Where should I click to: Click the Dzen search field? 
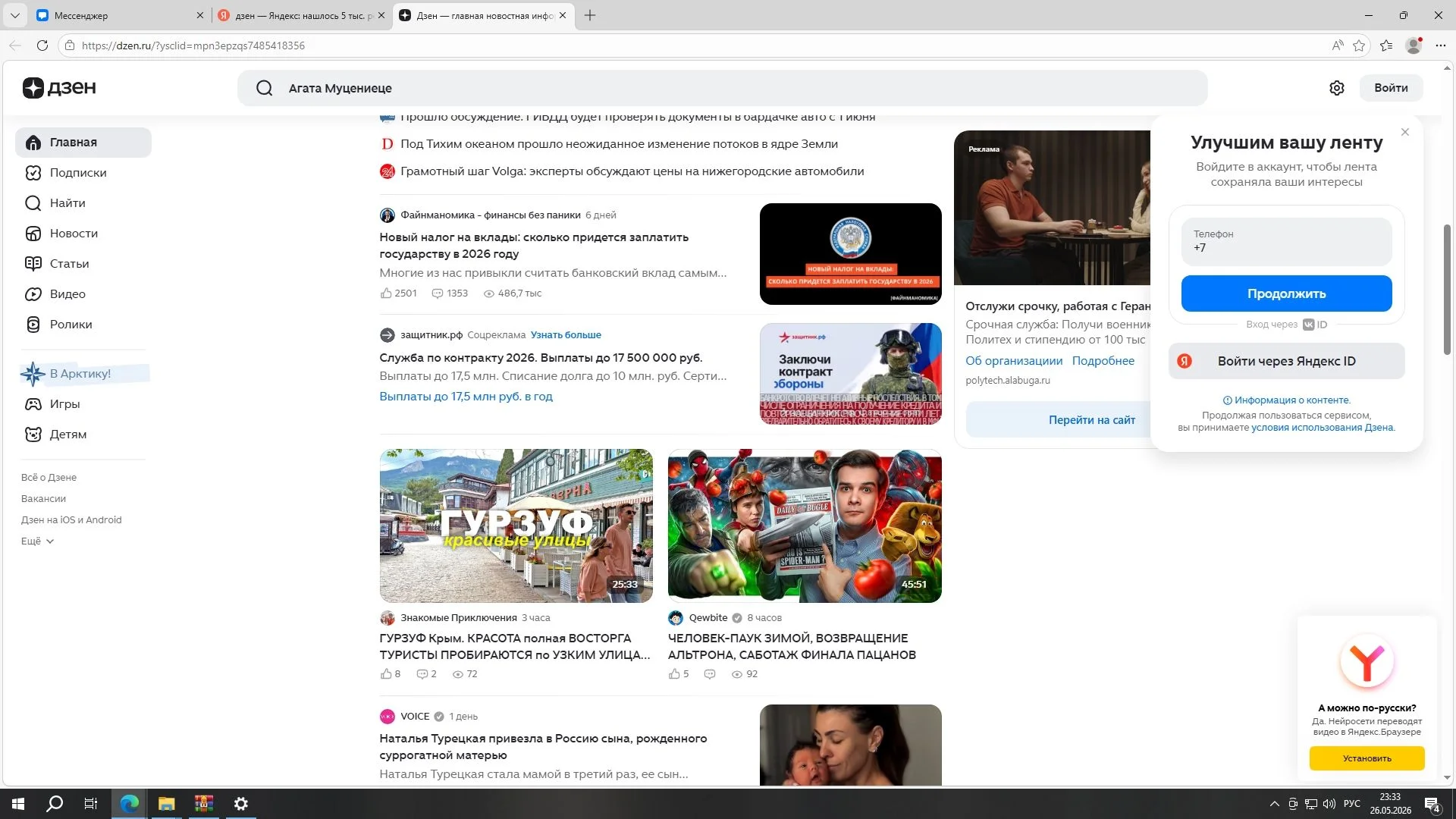[722, 88]
